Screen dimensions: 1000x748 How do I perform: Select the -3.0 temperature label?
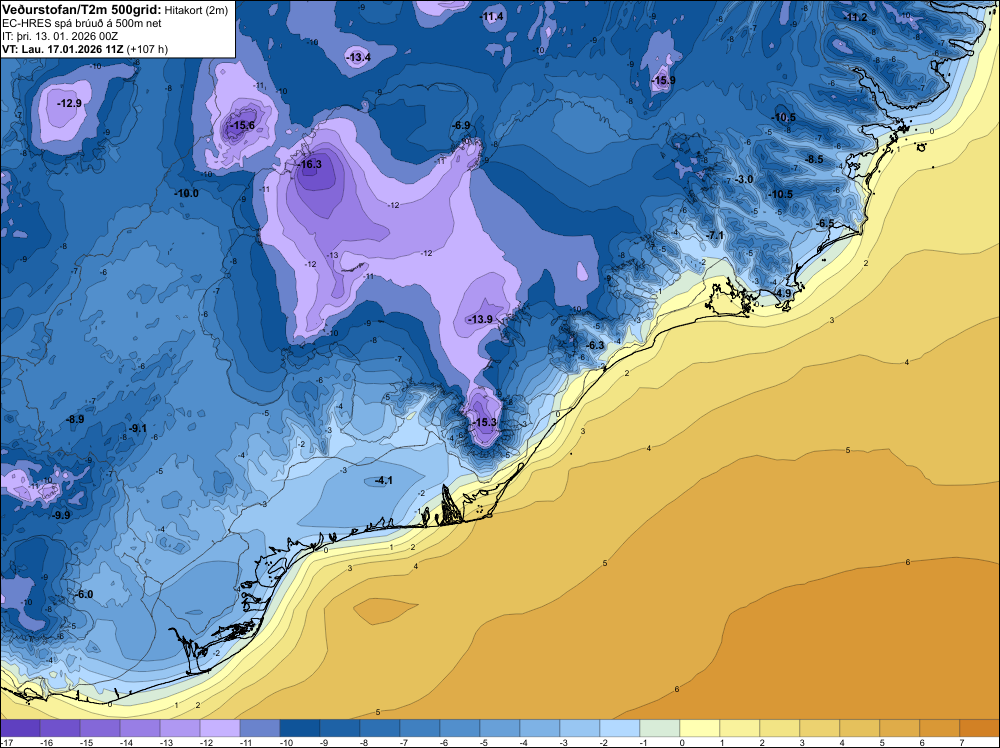click(x=744, y=179)
